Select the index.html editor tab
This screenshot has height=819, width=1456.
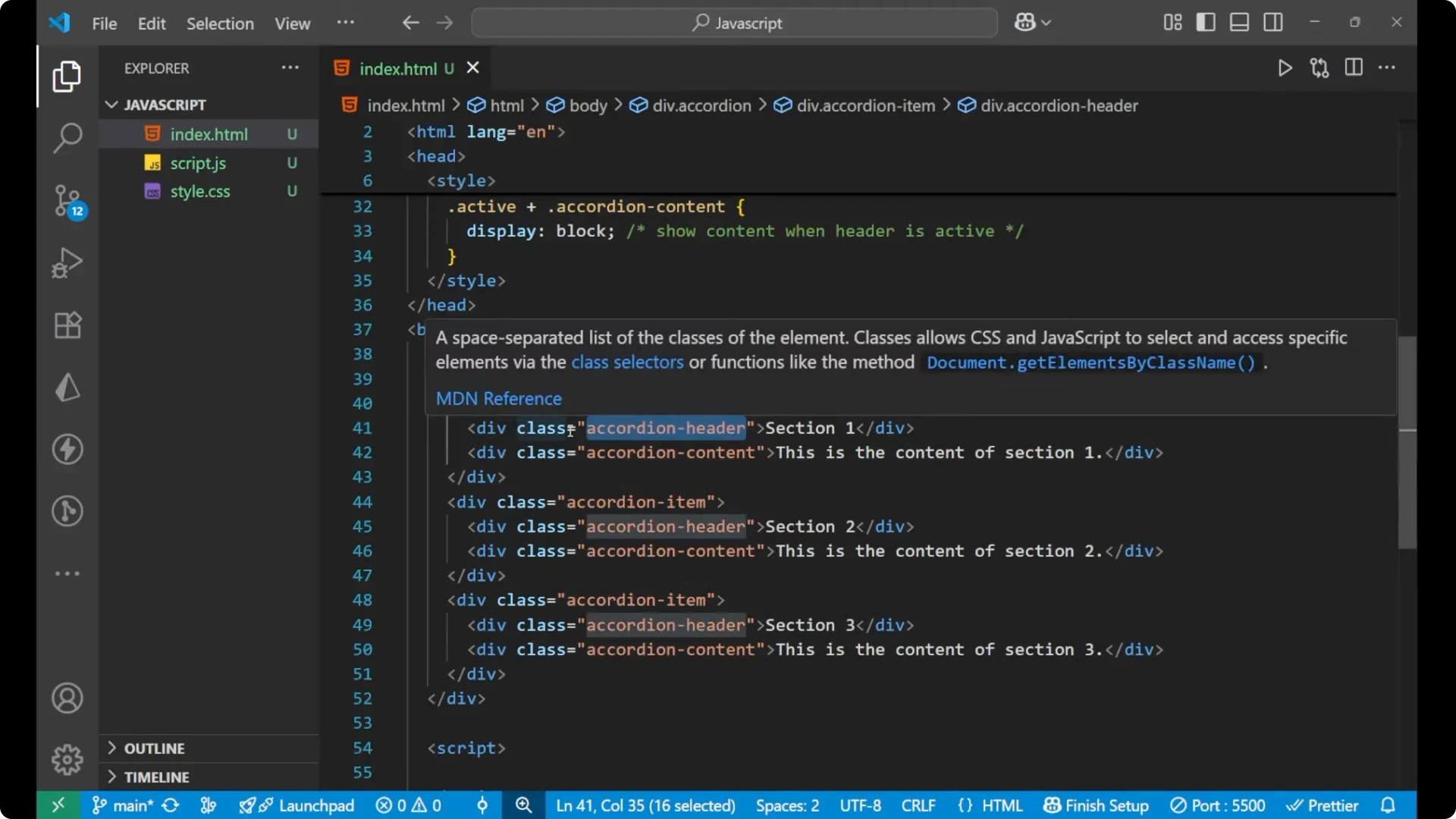click(x=402, y=67)
